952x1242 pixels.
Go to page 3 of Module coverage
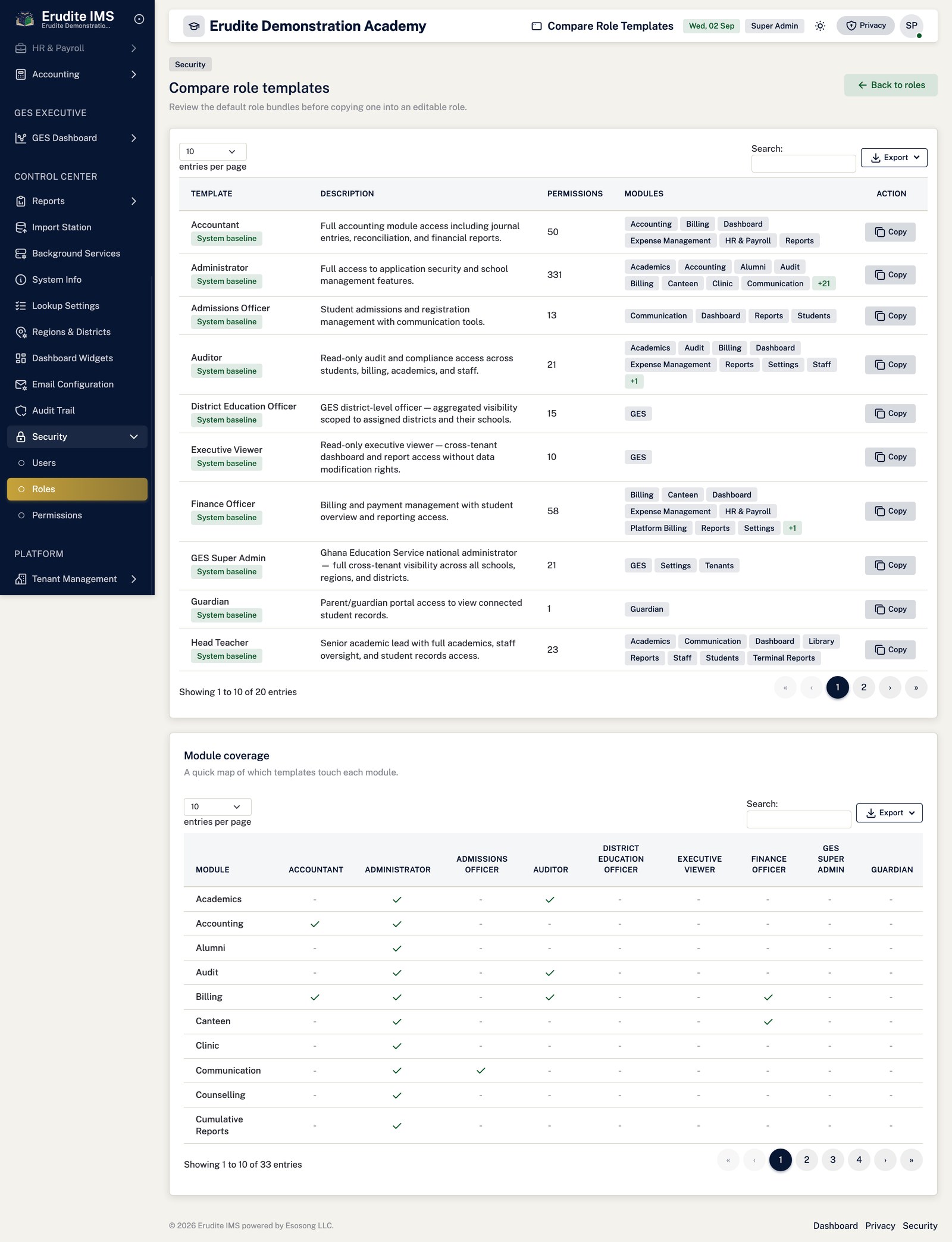coord(833,1160)
